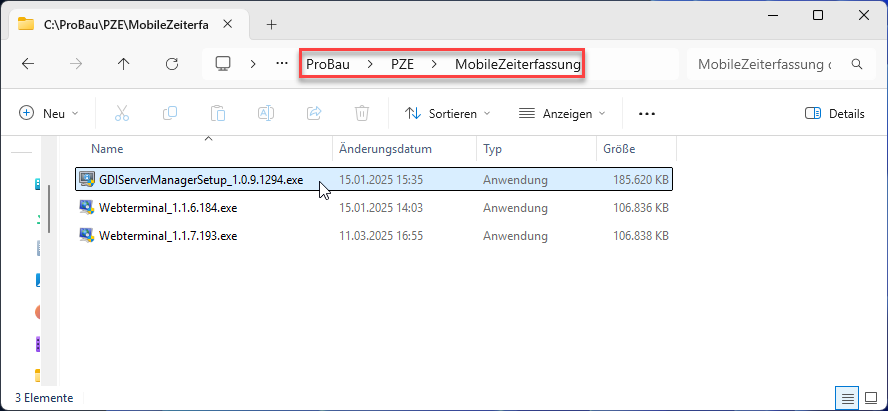Click the date 15.01.2025 14:03
888x411 pixels.
click(x=381, y=208)
